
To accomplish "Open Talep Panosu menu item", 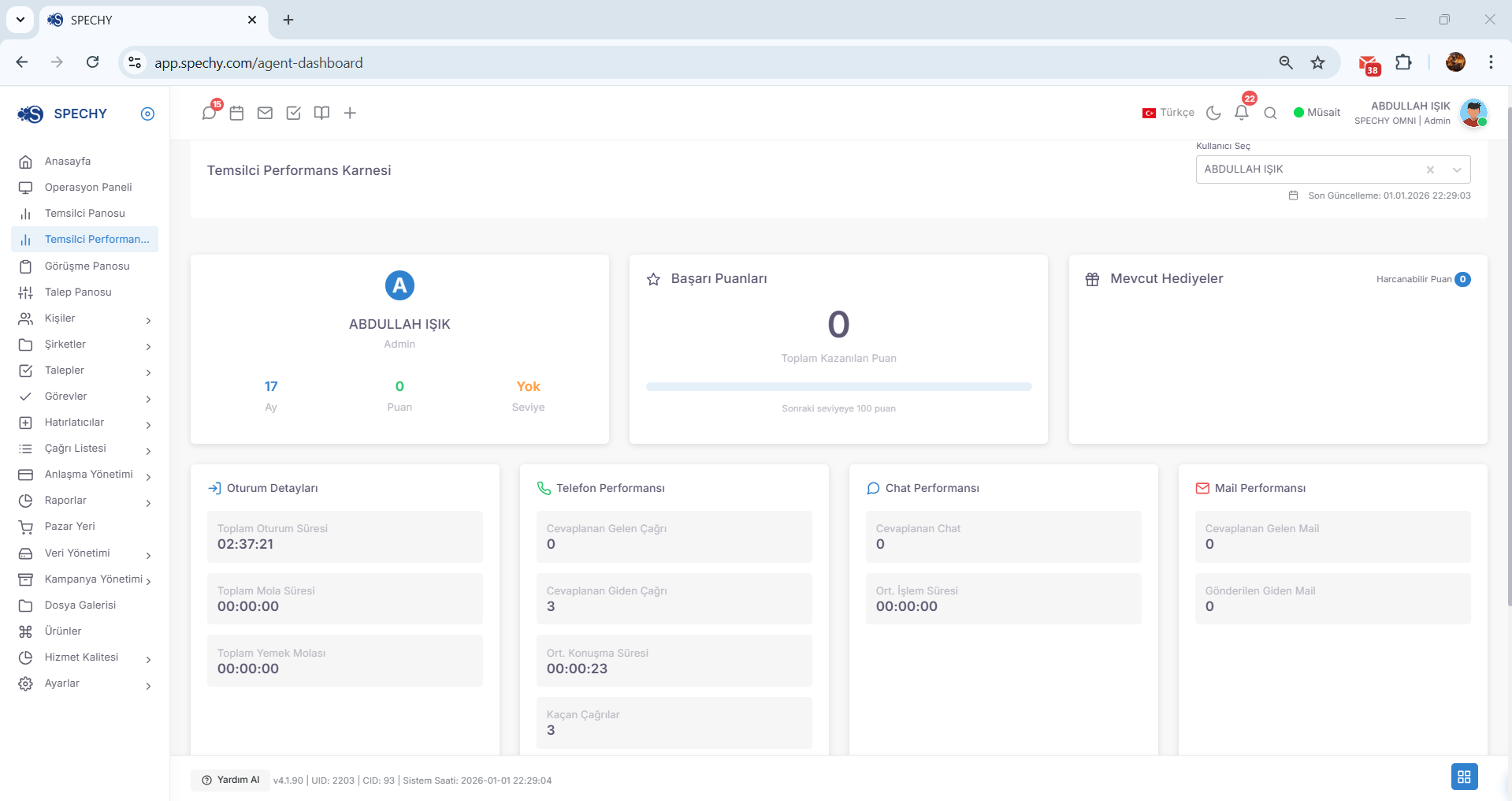I will point(78,292).
